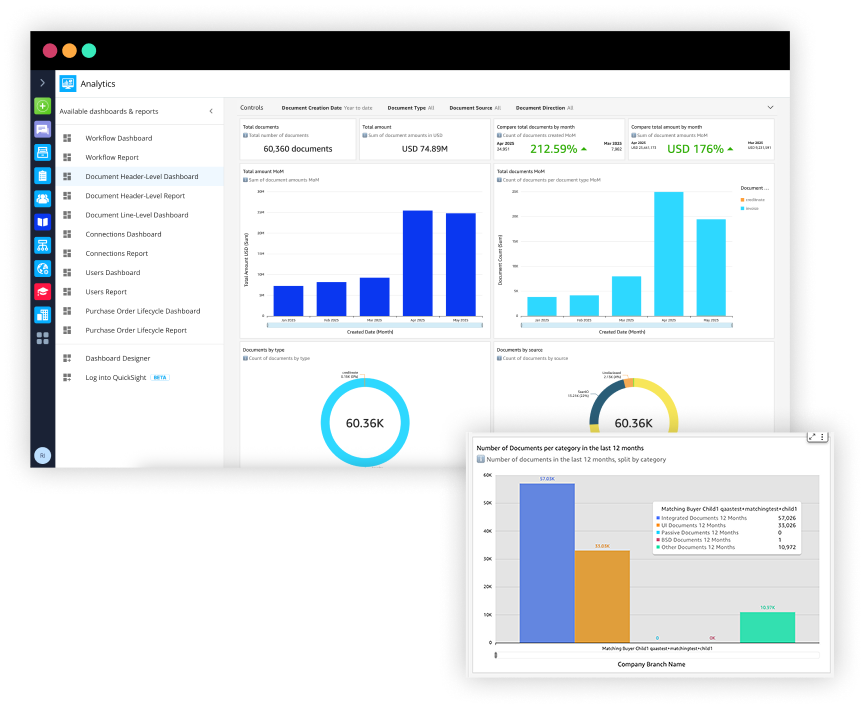Open Purchase Order Lifecycle Dashboard
Image resolution: width=864 pixels, height=707 pixels.
pyautogui.click(x=143, y=311)
